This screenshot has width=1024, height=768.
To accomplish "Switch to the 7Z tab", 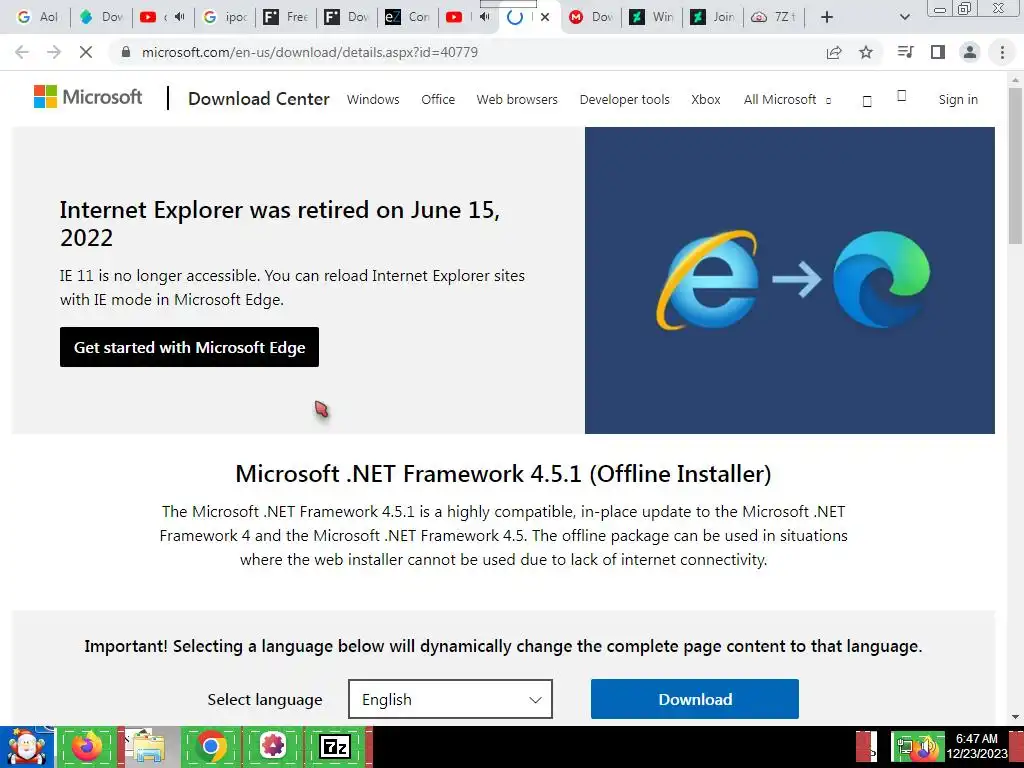I will click(773, 17).
